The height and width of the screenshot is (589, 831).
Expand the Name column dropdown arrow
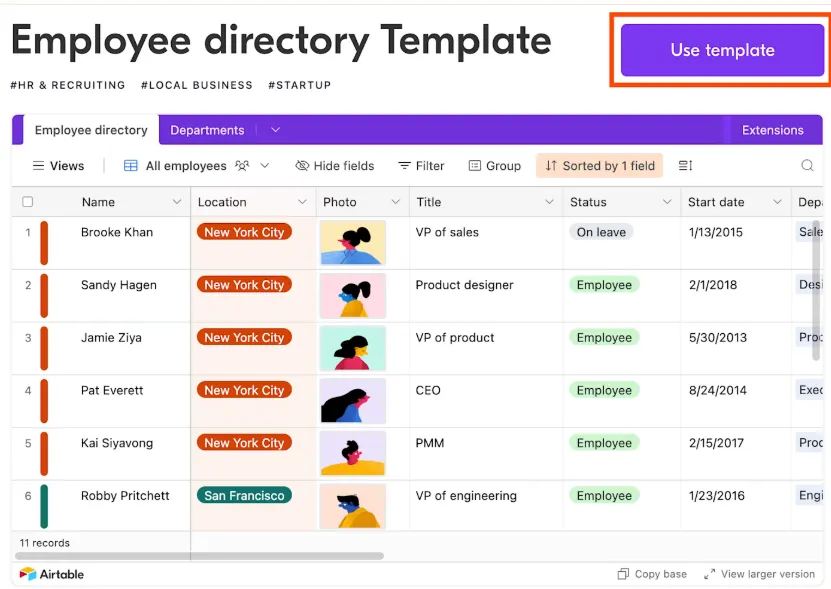[x=177, y=202]
